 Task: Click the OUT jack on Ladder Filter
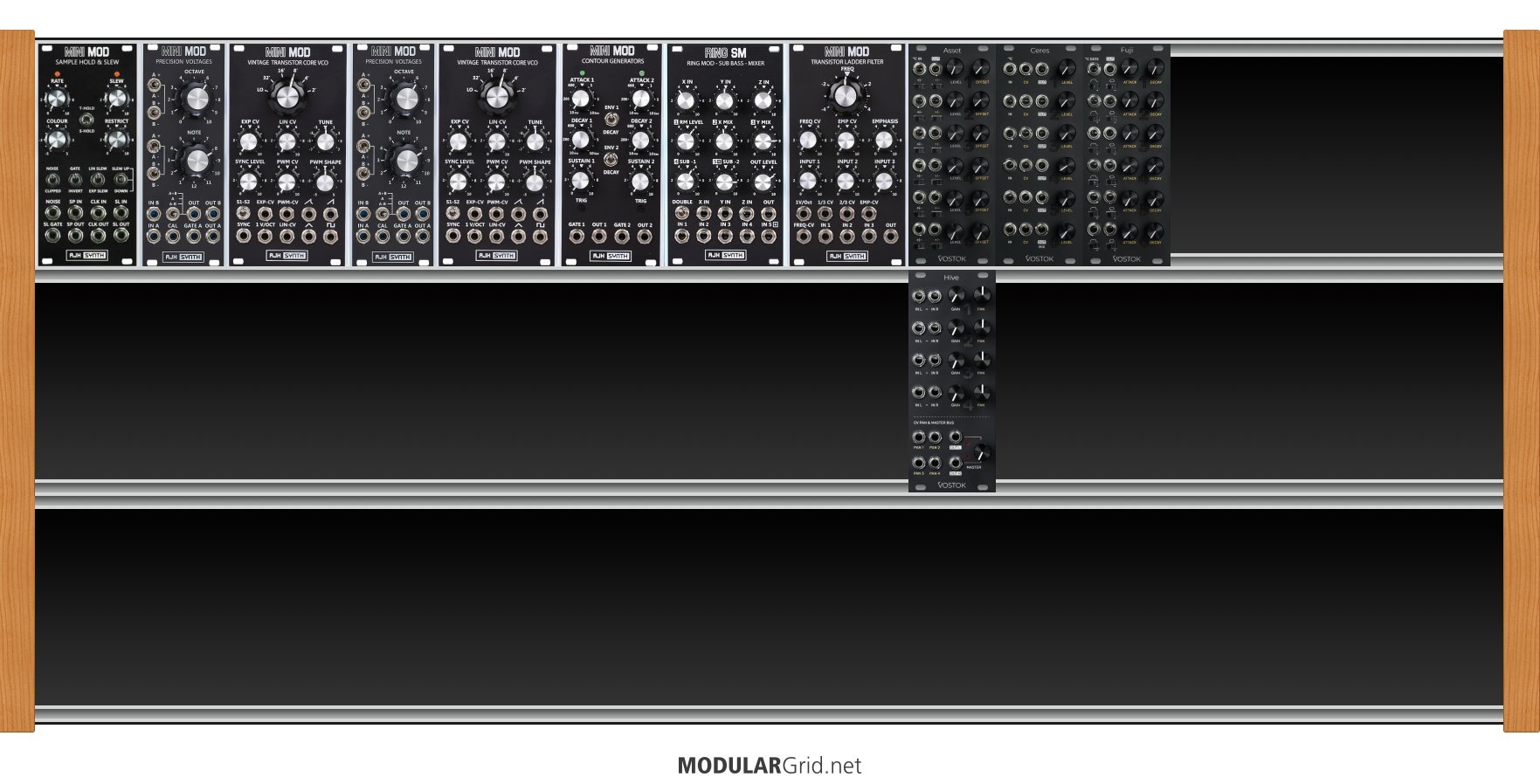[x=890, y=236]
